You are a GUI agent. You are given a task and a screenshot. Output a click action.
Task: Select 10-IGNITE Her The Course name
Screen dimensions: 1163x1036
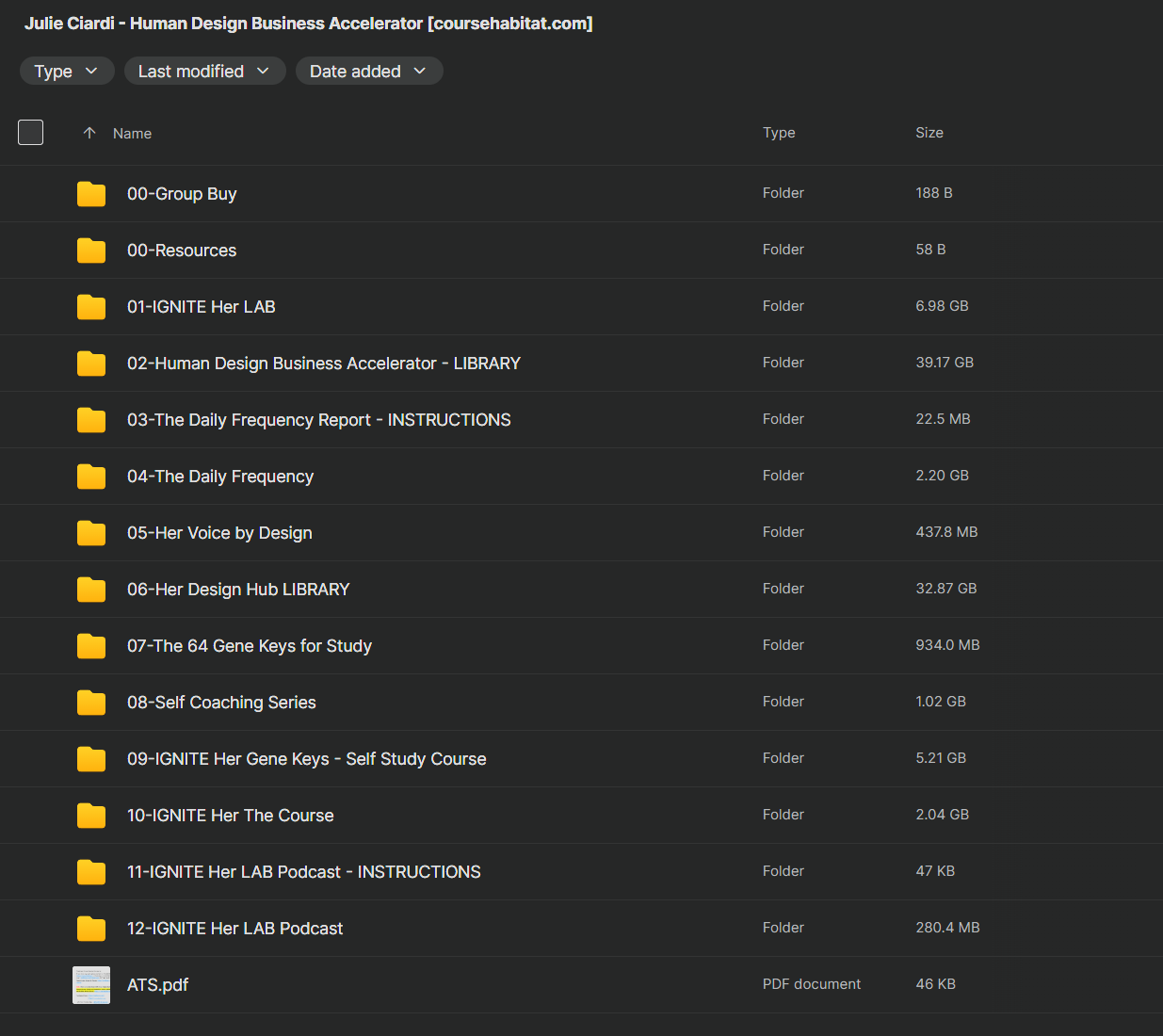pos(231,816)
